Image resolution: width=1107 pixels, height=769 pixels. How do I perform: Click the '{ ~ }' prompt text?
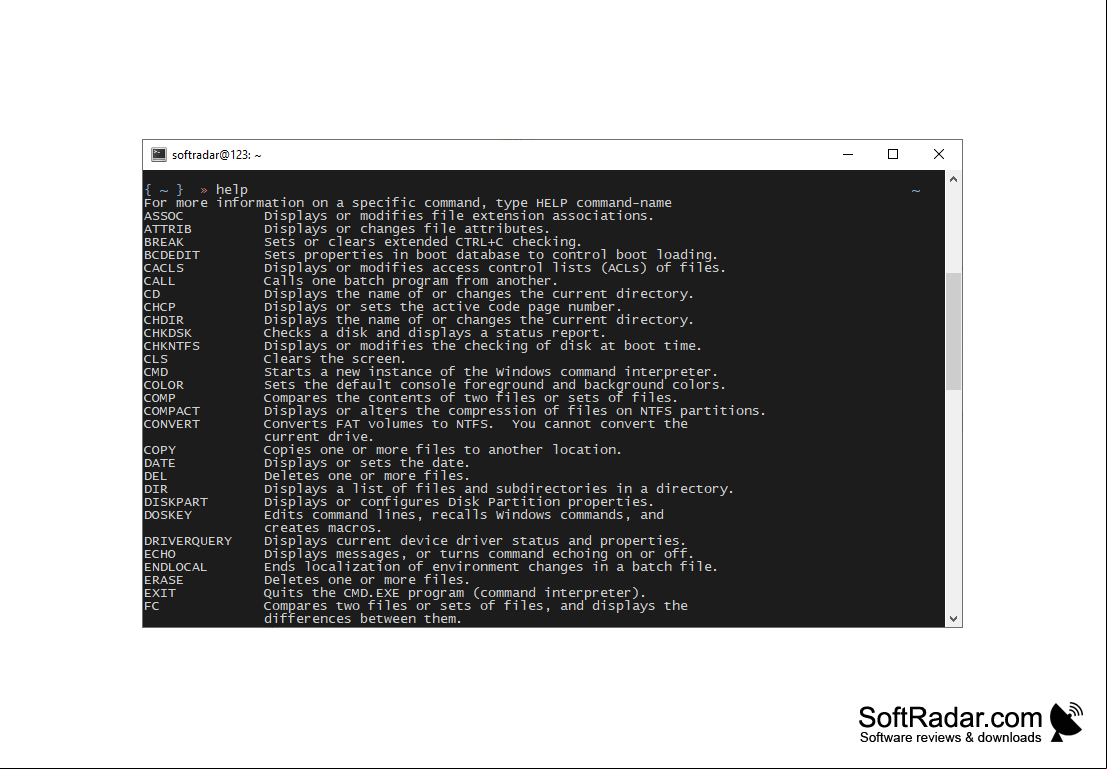click(x=164, y=189)
